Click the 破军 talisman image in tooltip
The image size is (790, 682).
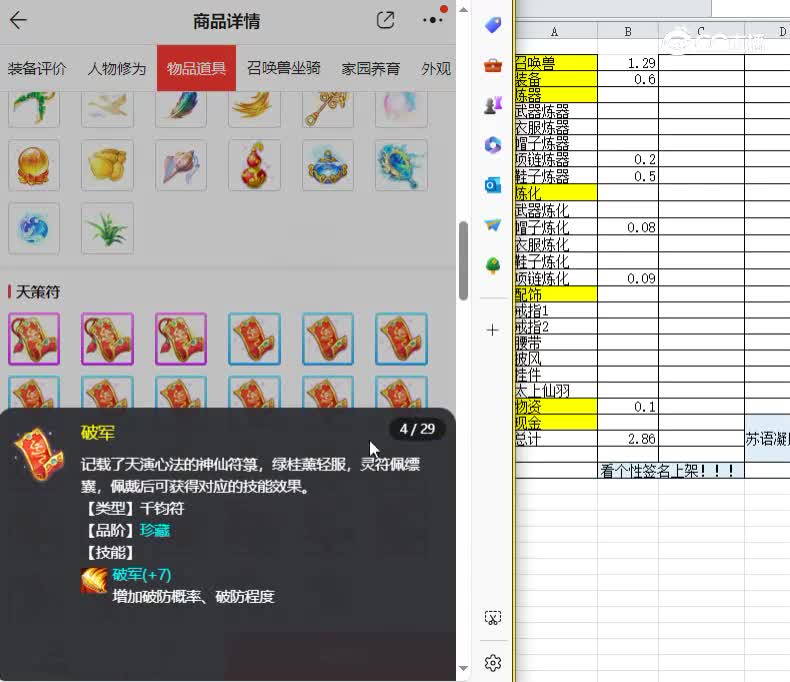click(x=39, y=454)
